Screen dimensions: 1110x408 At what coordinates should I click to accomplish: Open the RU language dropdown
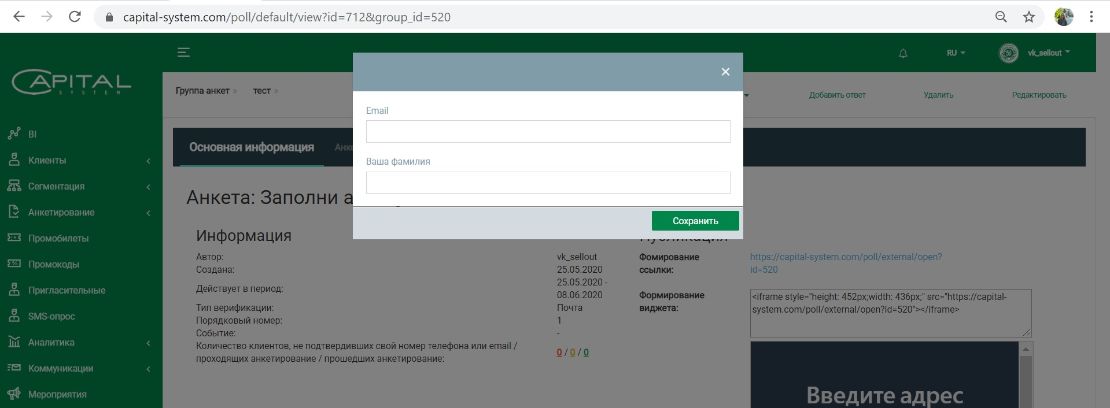point(955,52)
